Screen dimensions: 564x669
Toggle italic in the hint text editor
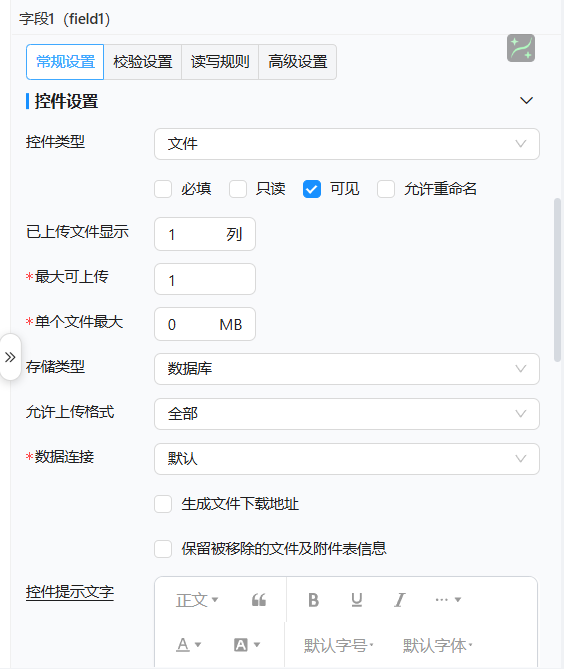(399, 600)
